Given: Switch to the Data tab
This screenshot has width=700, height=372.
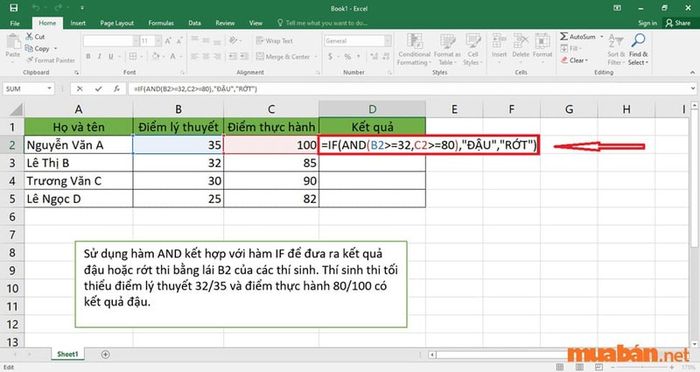Looking at the screenshot, I should tap(194, 23).
